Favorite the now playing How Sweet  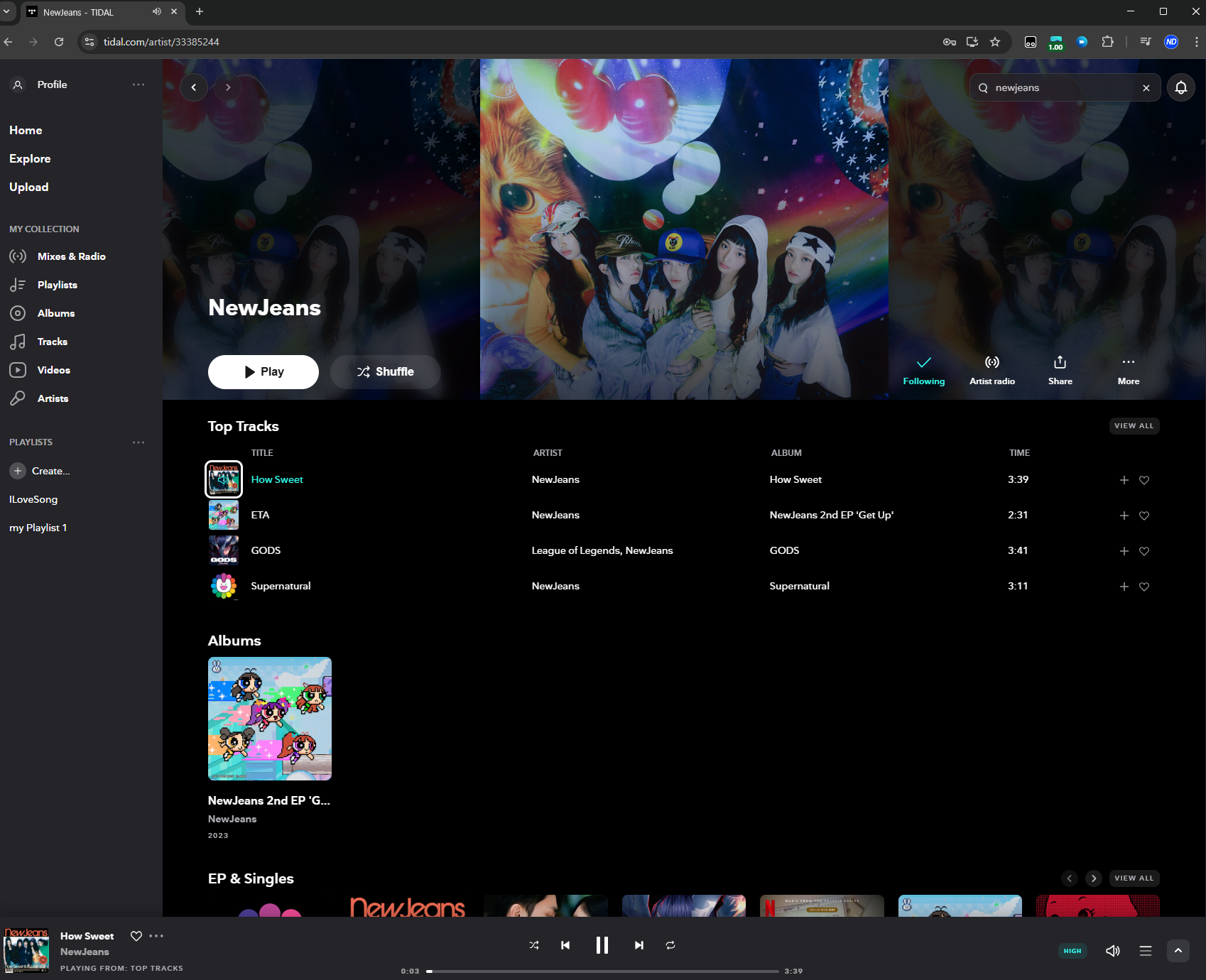pyautogui.click(x=136, y=936)
